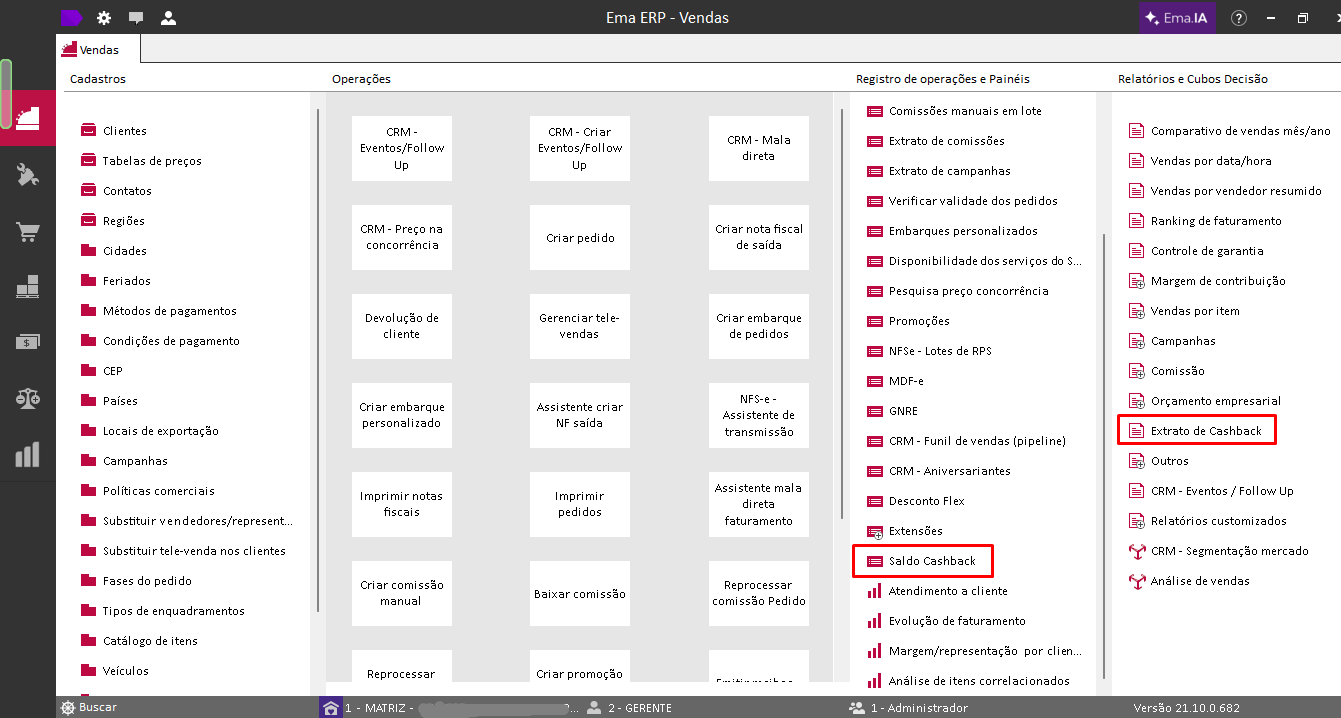Open Métodos de pagamentos entry

click(x=170, y=311)
